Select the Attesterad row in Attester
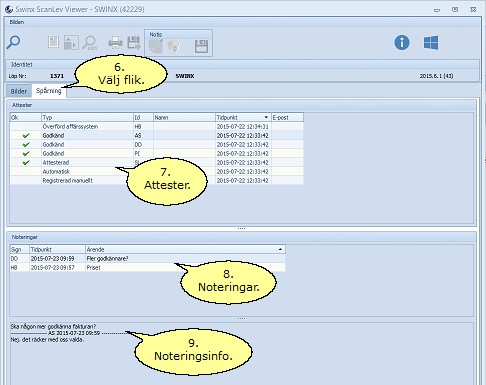Image resolution: width=486 pixels, height=385 pixels. [x=157, y=163]
